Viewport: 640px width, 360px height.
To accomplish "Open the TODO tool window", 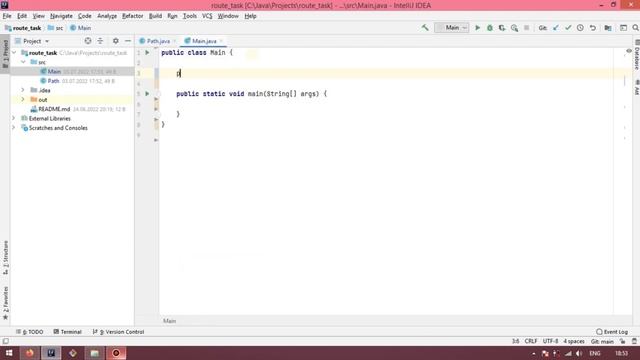I will pos(29,332).
